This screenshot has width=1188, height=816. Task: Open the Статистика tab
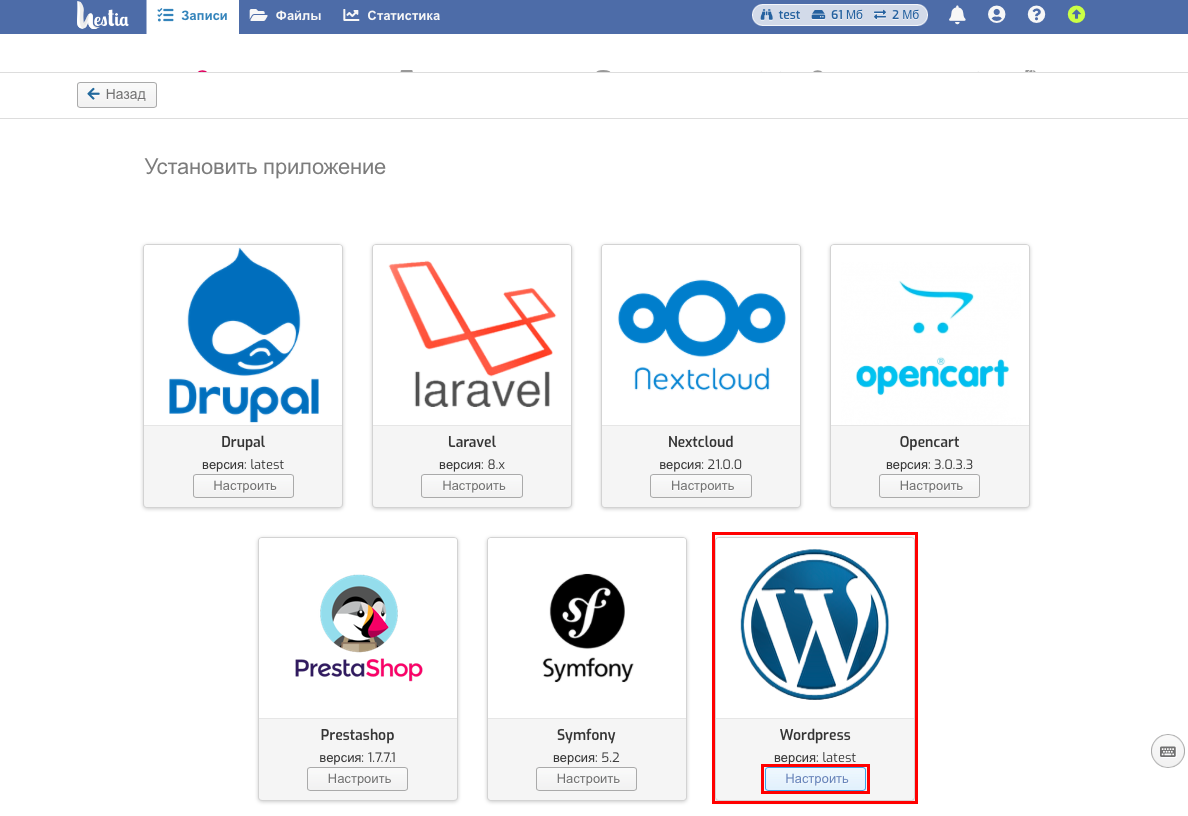click(392, 16)
